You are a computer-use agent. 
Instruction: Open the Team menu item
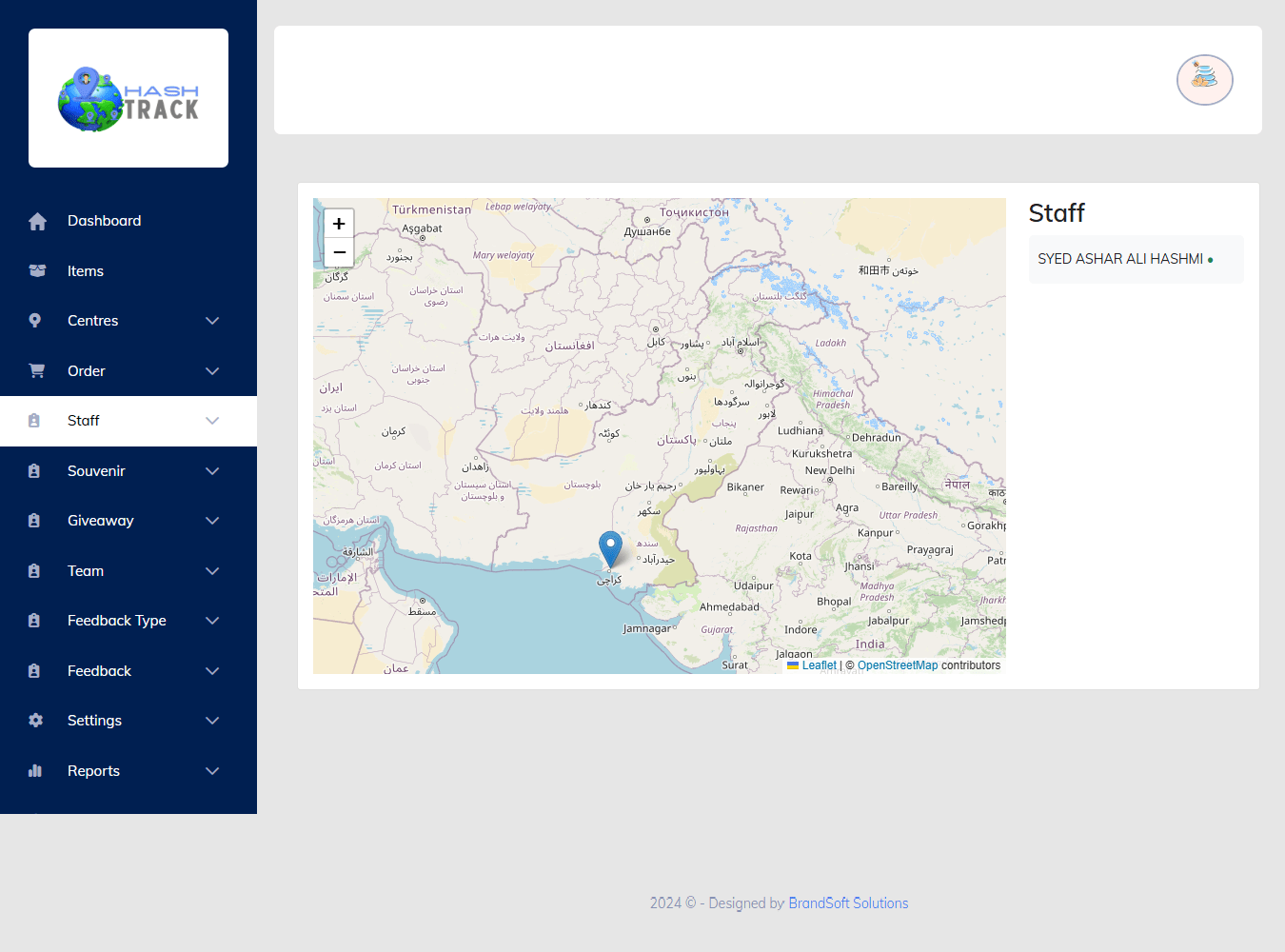pos(86,571)
